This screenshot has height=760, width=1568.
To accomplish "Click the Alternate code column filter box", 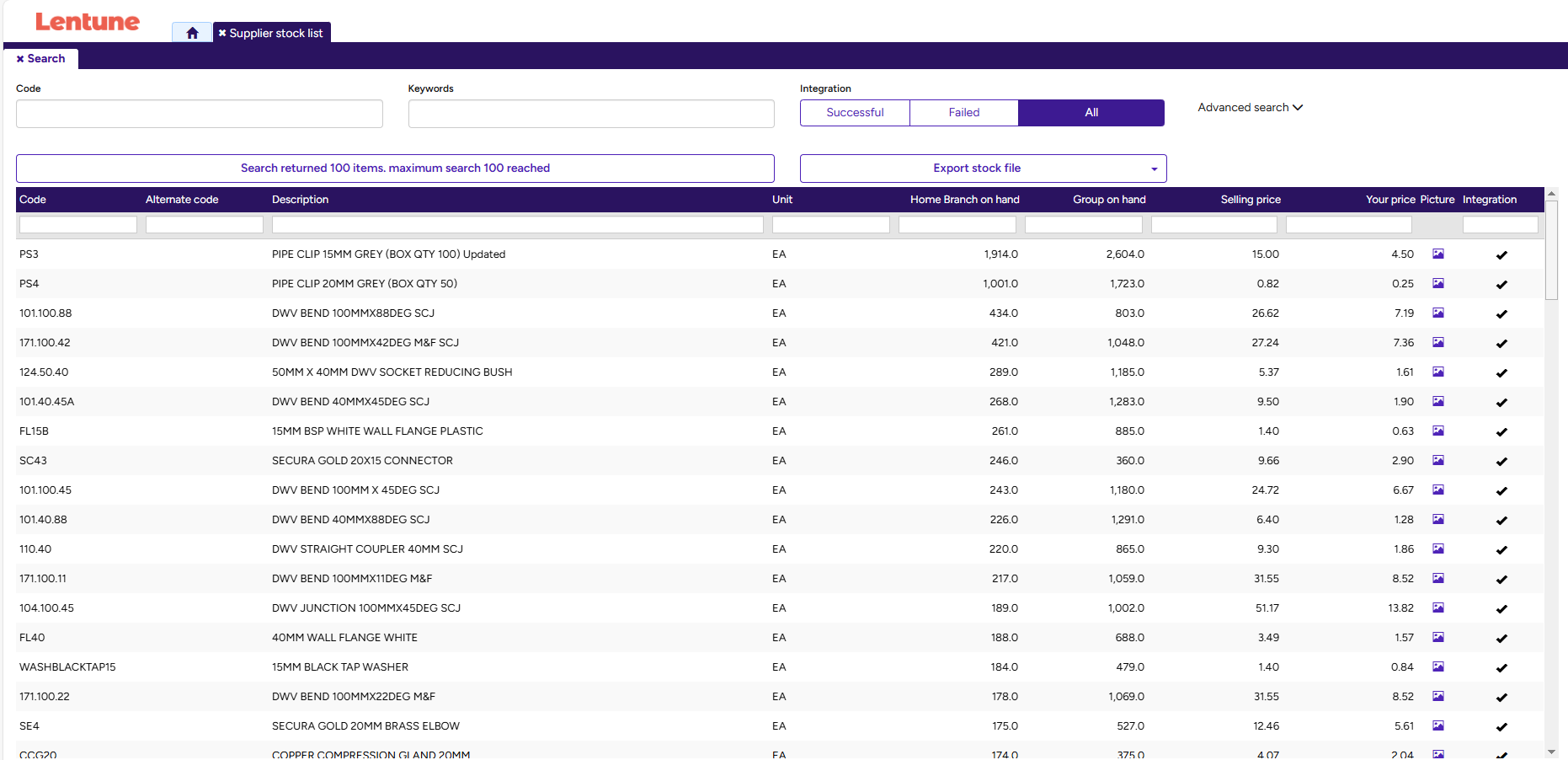I will tap(205, 225).
